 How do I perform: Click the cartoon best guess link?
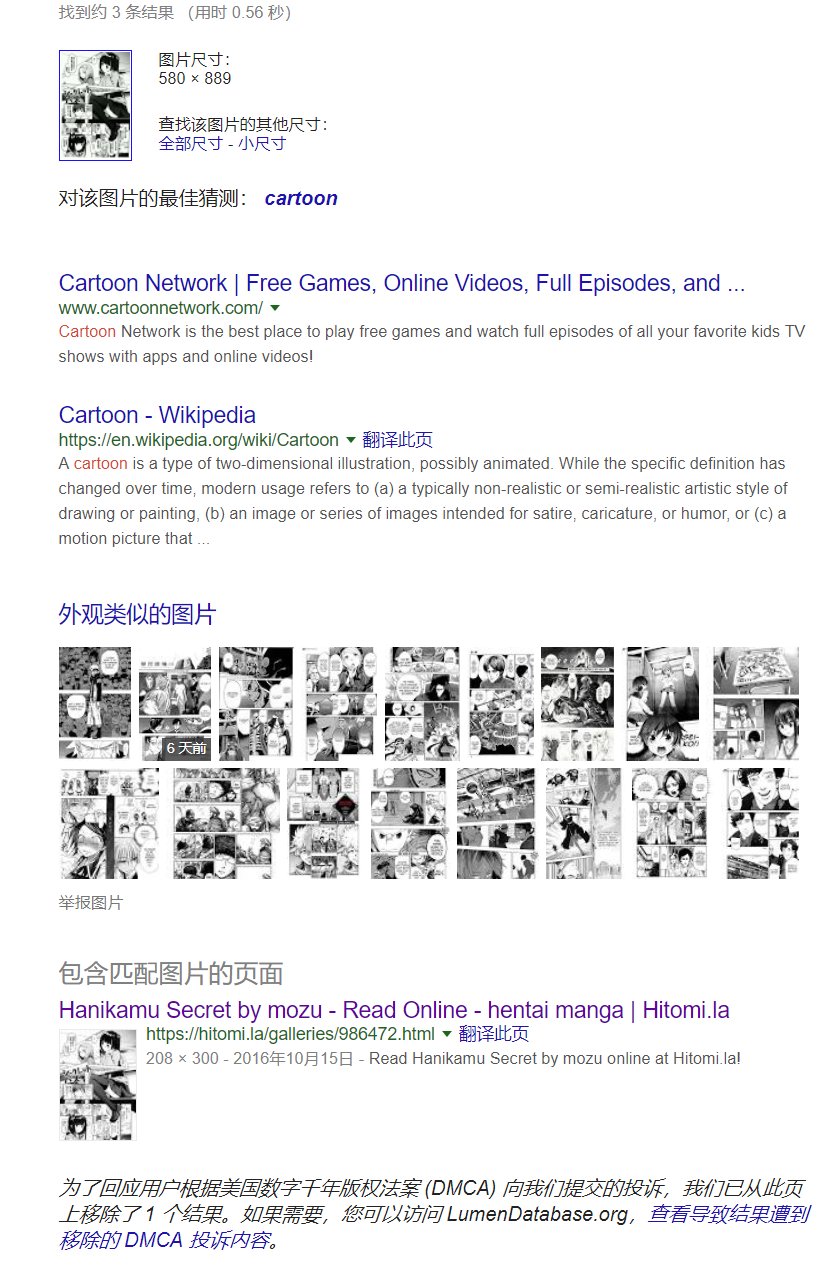tap(301, 198)
